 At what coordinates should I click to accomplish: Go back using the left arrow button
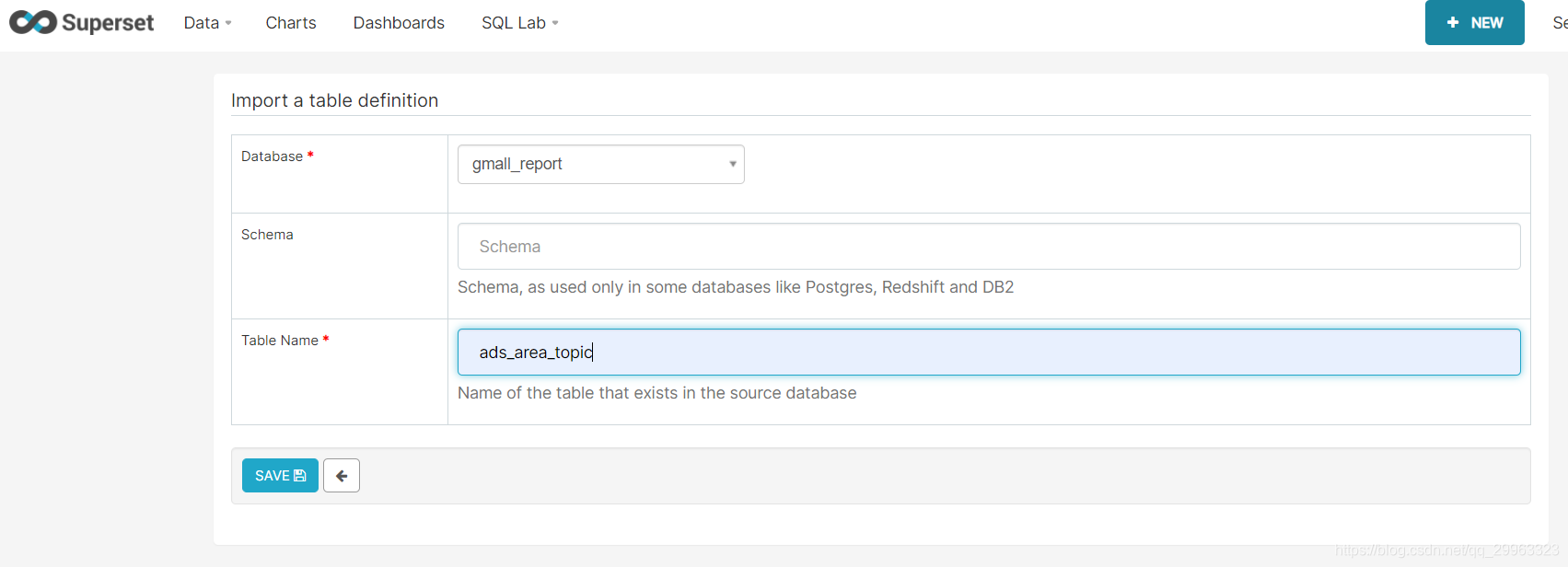[342, 476]
